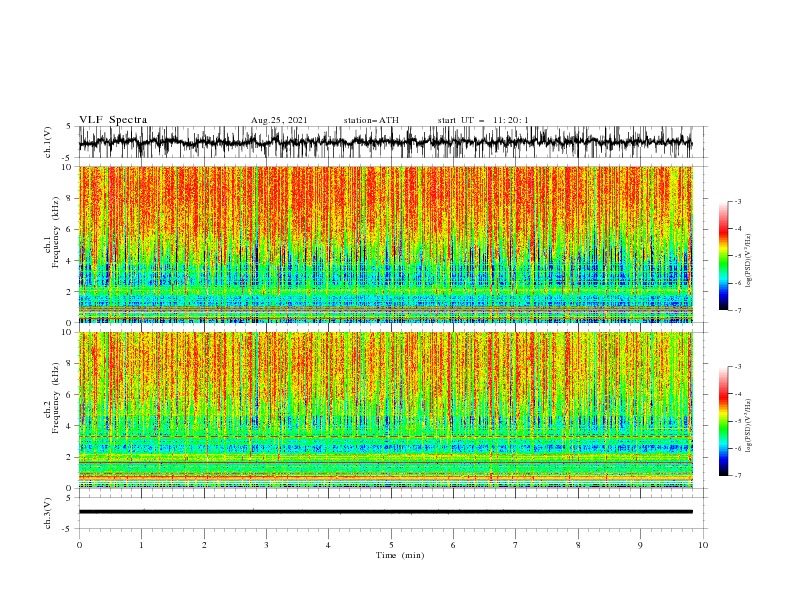Click inside the ch.1 spectrogram panel

[x=385, y=244]
